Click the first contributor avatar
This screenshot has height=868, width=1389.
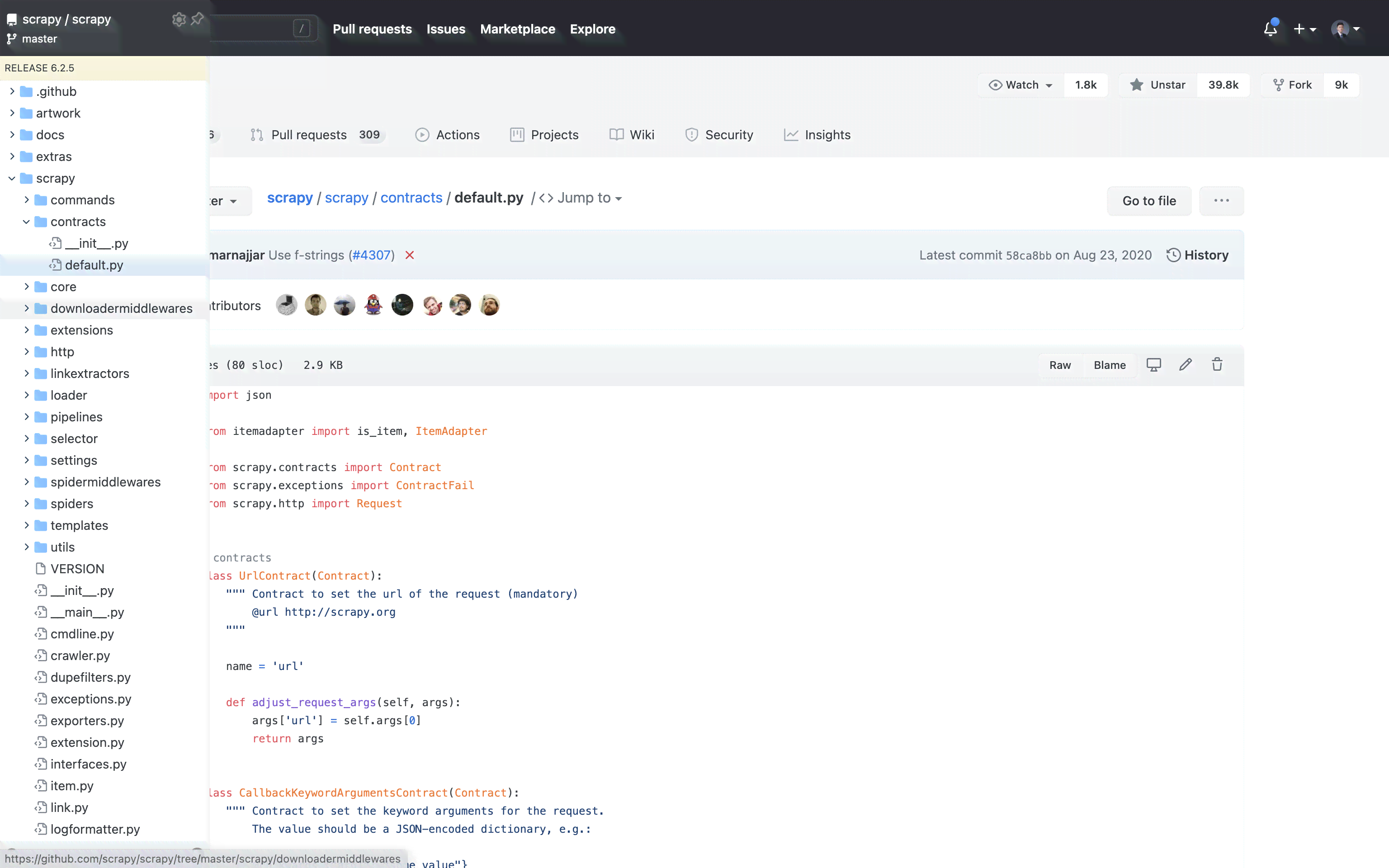click(x=286, y=305)
